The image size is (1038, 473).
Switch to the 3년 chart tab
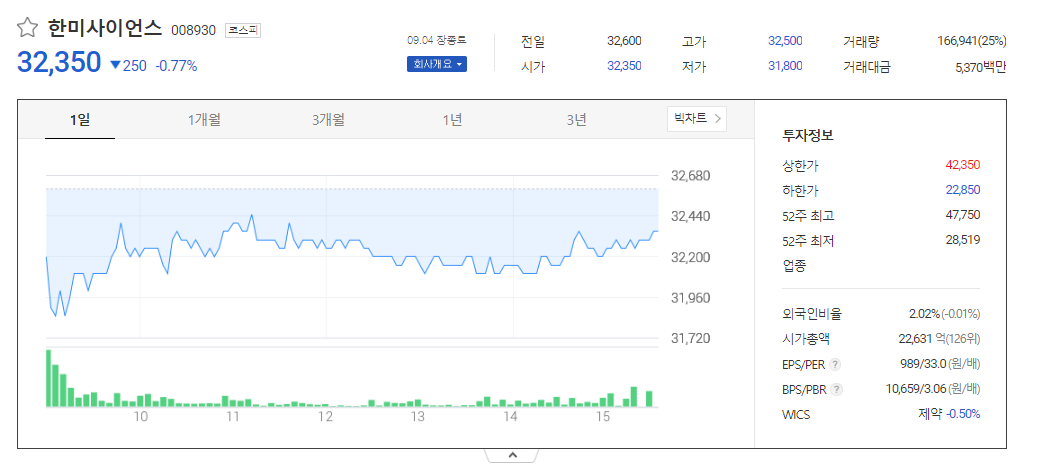577,120
